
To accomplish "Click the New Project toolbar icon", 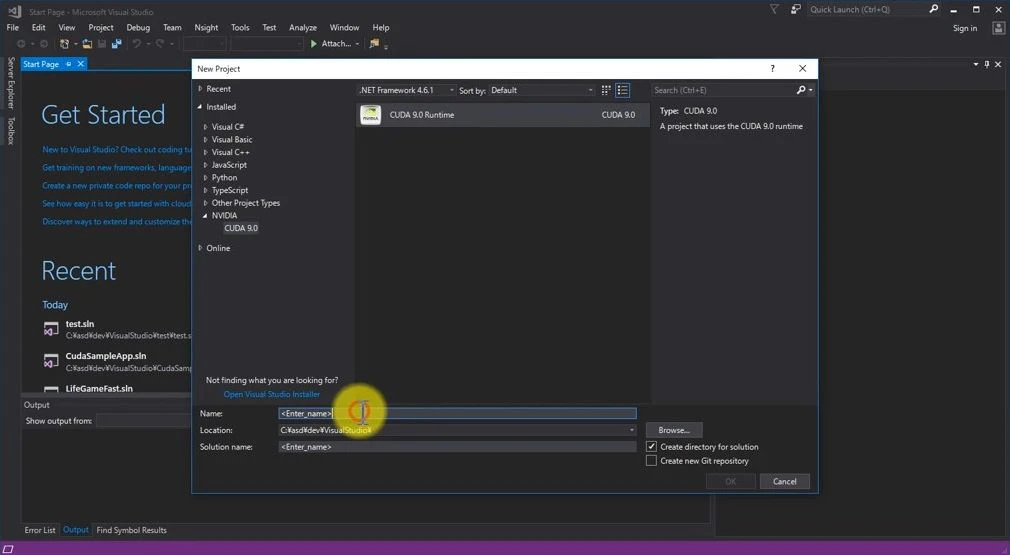I will coord(64,44).
